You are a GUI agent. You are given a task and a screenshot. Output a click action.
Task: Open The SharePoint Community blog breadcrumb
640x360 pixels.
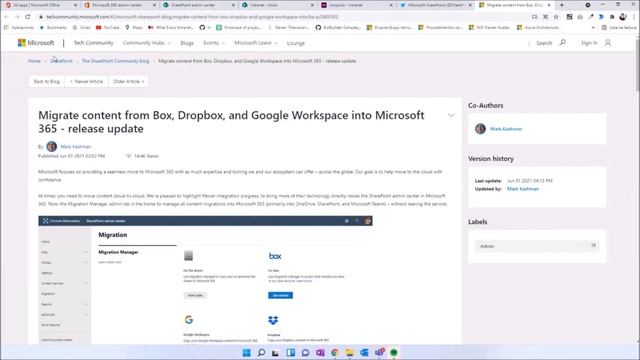[x=116, y=61]
